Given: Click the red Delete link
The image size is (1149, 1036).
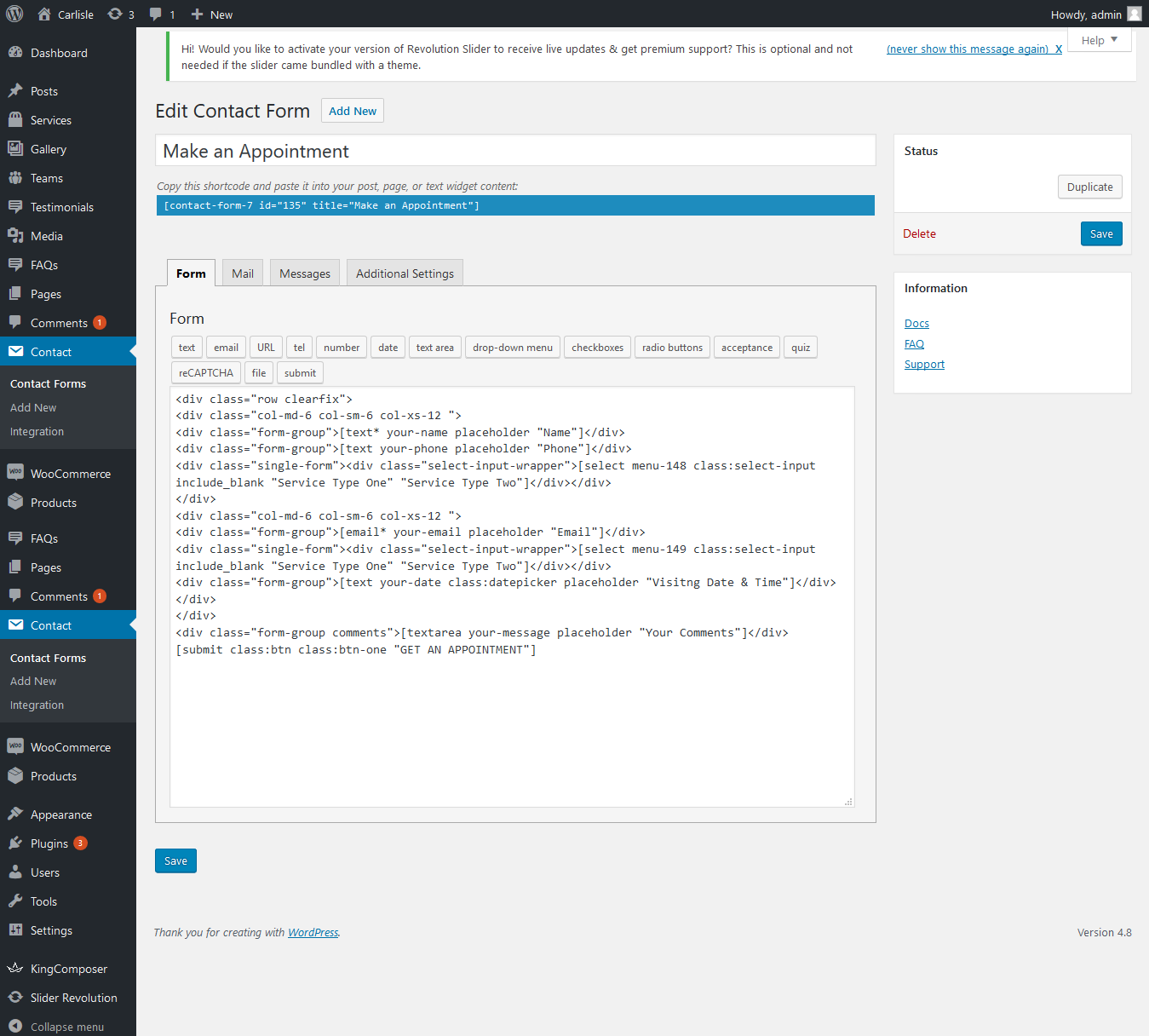Looking at the screenshot, I should pos(919,234).
